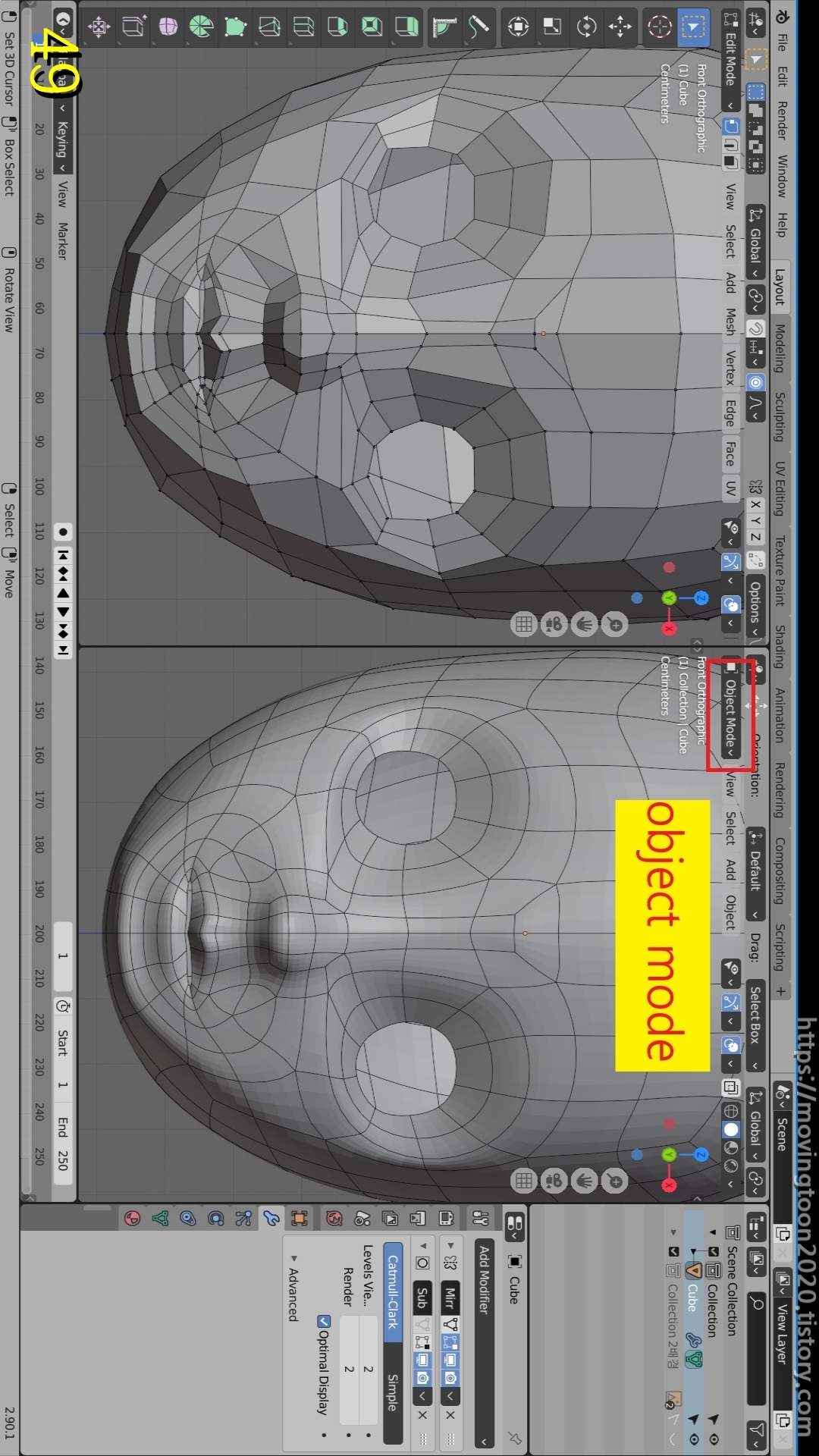Select the Knife tool
This screenshot has height=1456, width=819.
(x=270, y=27)
